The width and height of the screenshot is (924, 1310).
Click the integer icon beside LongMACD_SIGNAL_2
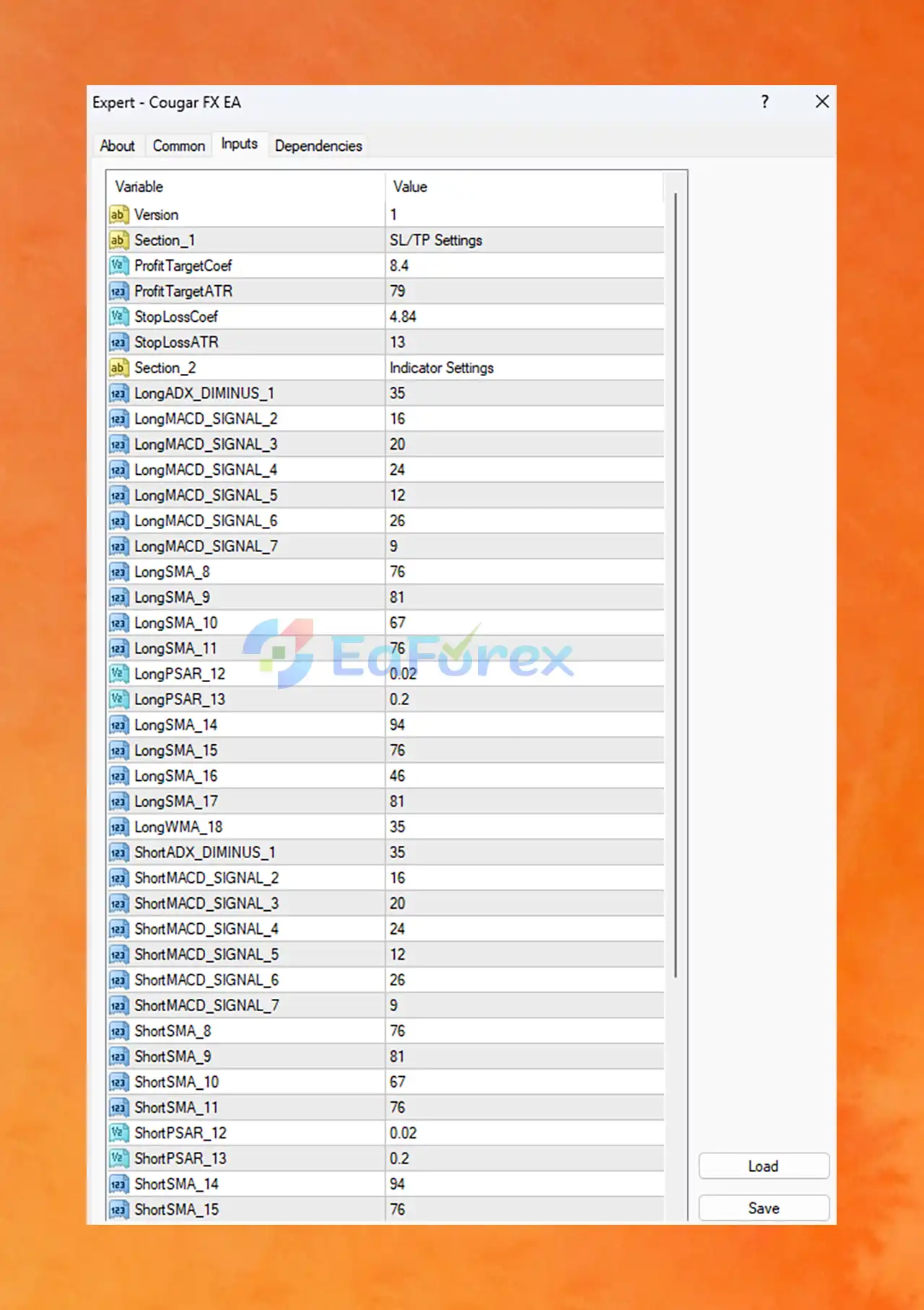pyautogui.click(x=118, y=419)
